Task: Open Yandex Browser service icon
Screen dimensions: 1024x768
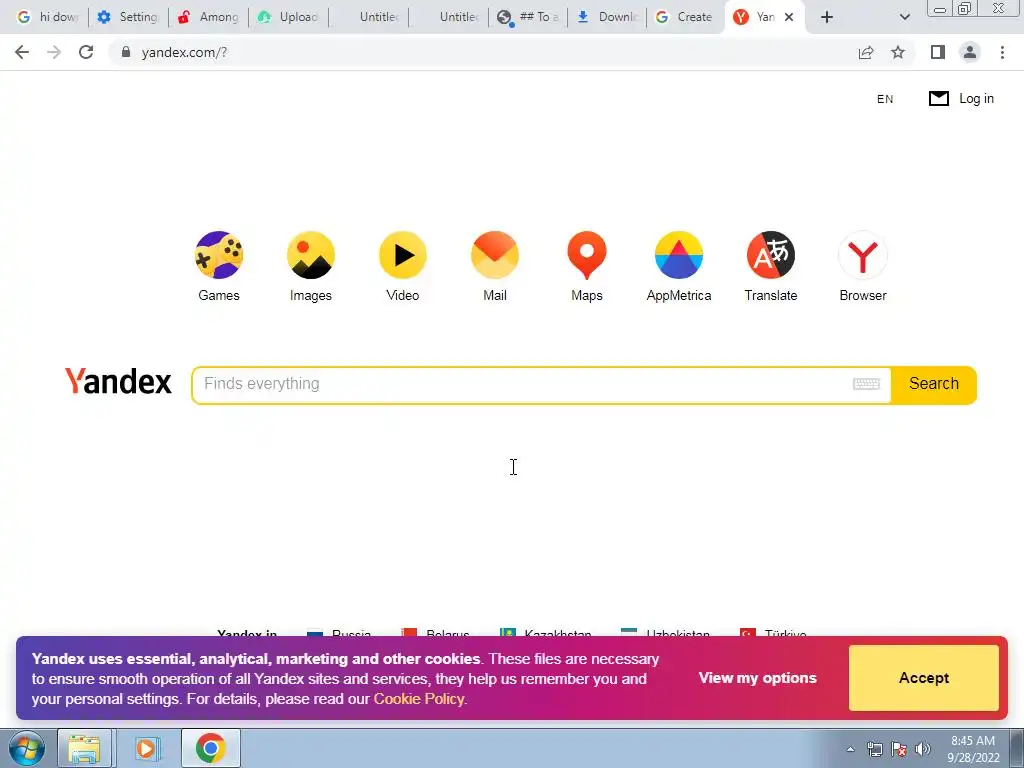Action: pos(863,255)
